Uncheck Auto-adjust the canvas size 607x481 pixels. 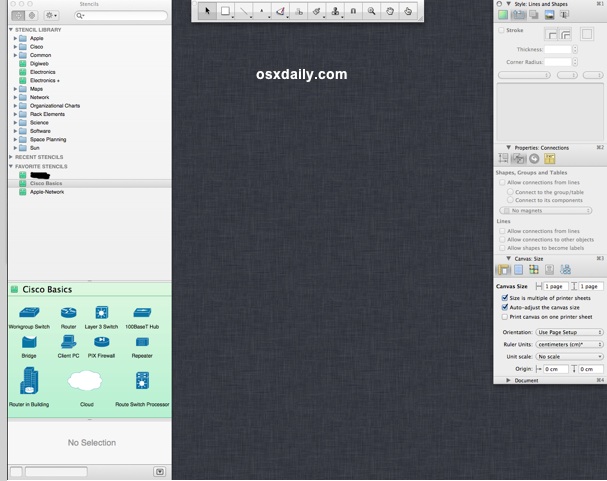(504, 307)
